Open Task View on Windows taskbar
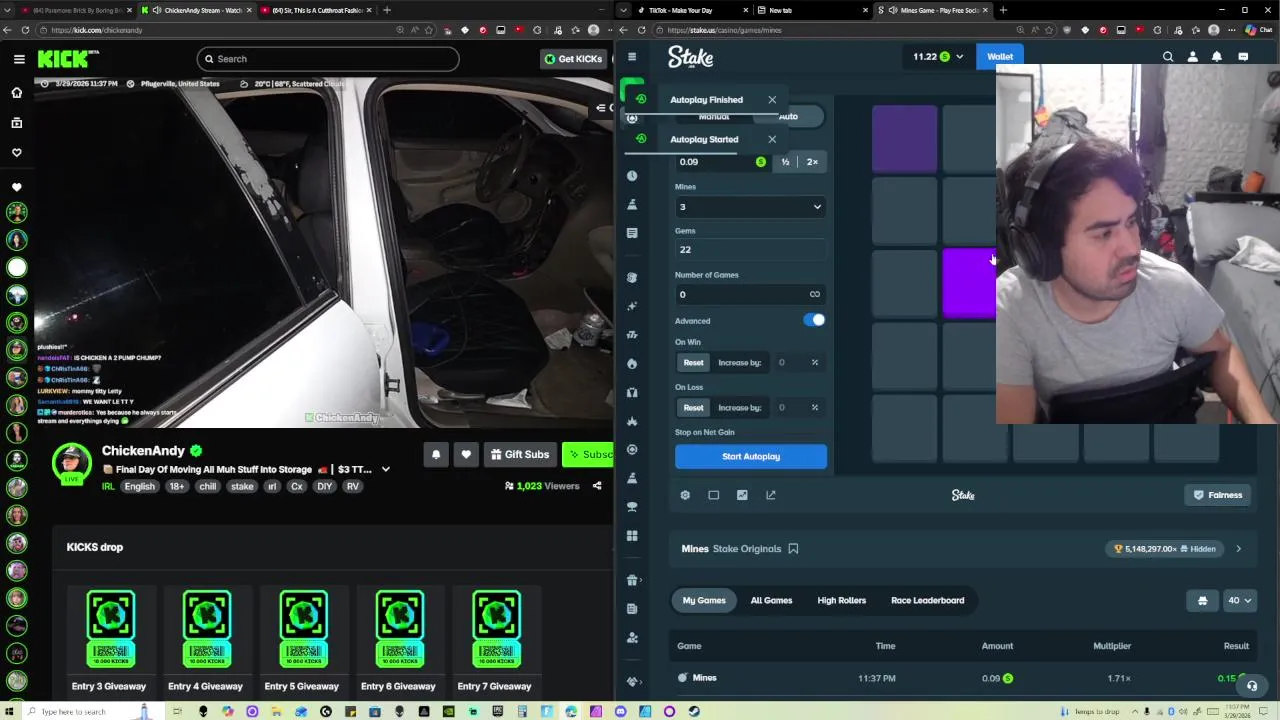The height and width of the screenshot is (720, 1280). 177,711
